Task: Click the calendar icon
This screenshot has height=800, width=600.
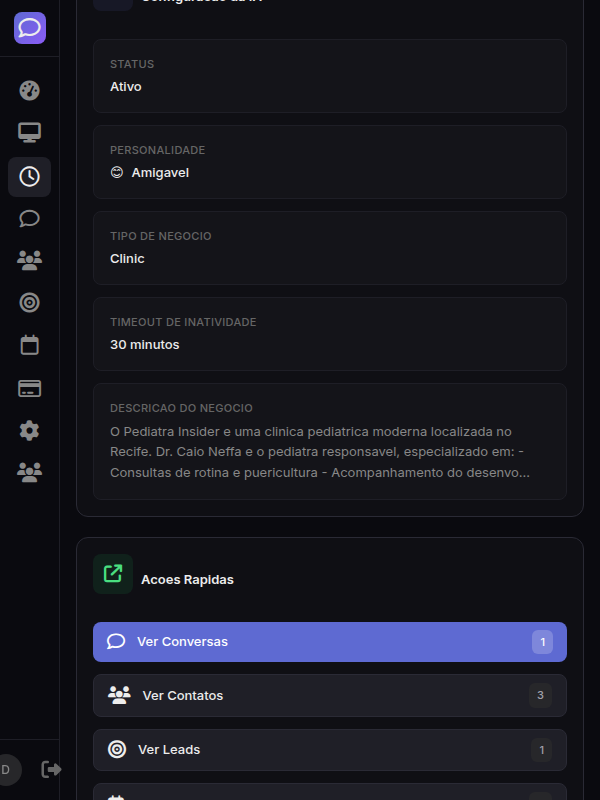Action: tap(29, 344)
